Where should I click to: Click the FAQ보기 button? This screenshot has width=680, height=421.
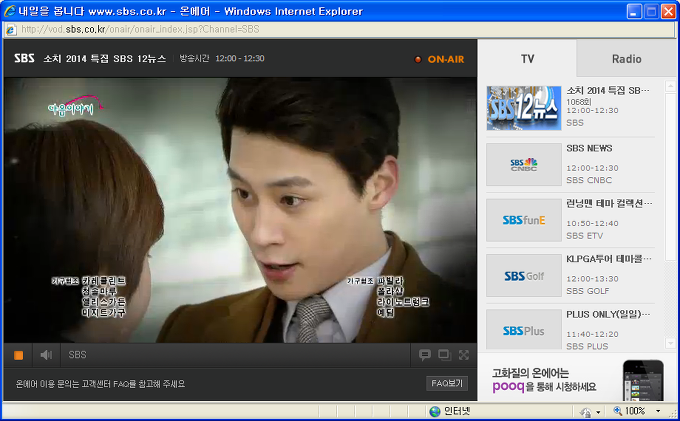coord(447,383)
